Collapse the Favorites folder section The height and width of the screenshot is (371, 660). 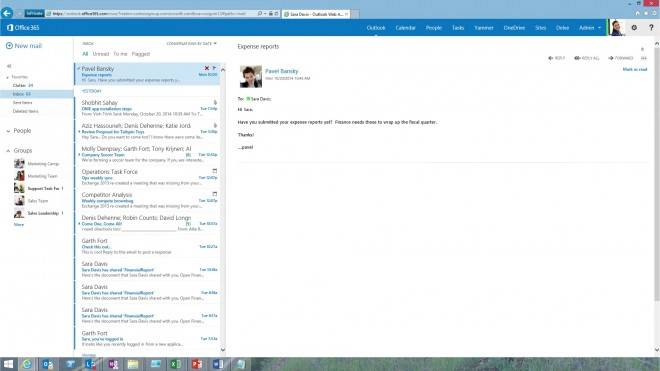pyautogui.click(x=8, y=77)
